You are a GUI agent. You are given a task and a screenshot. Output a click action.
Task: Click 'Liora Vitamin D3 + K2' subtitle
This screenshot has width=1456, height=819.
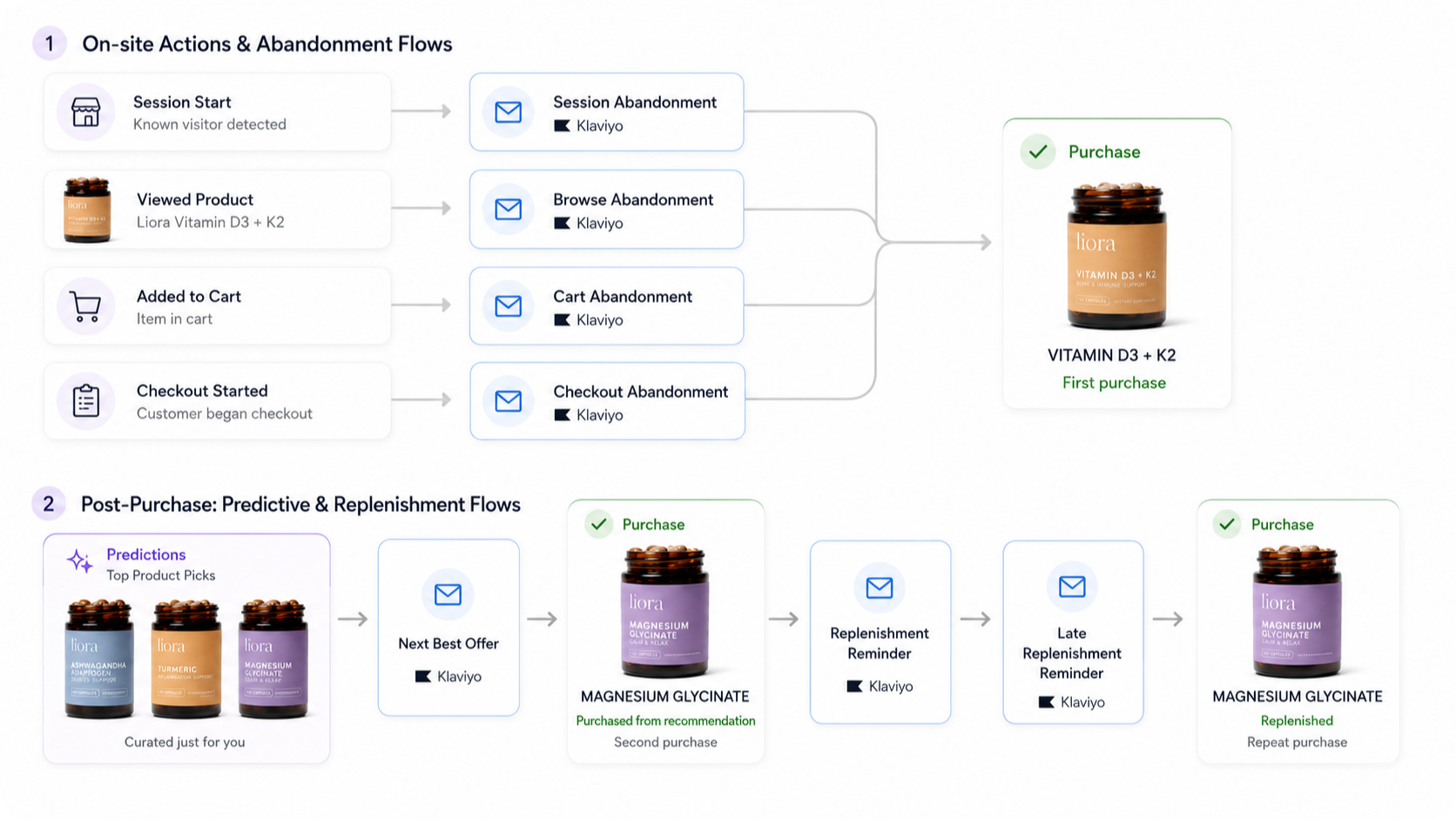pos(211,222)
